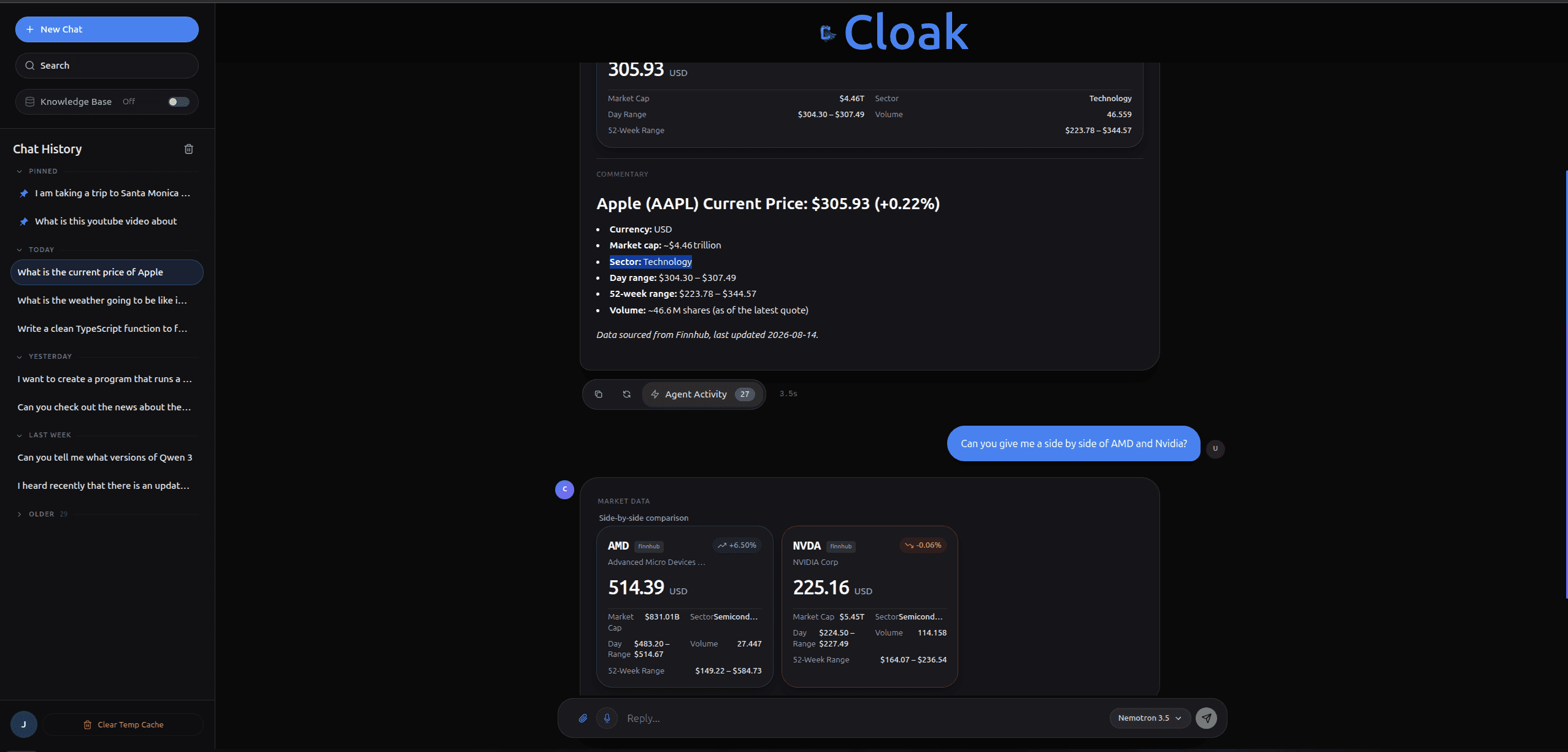Click the highlighted Sector: Technology line
This screenshot has width=1568, height=752.
(650, 262)
